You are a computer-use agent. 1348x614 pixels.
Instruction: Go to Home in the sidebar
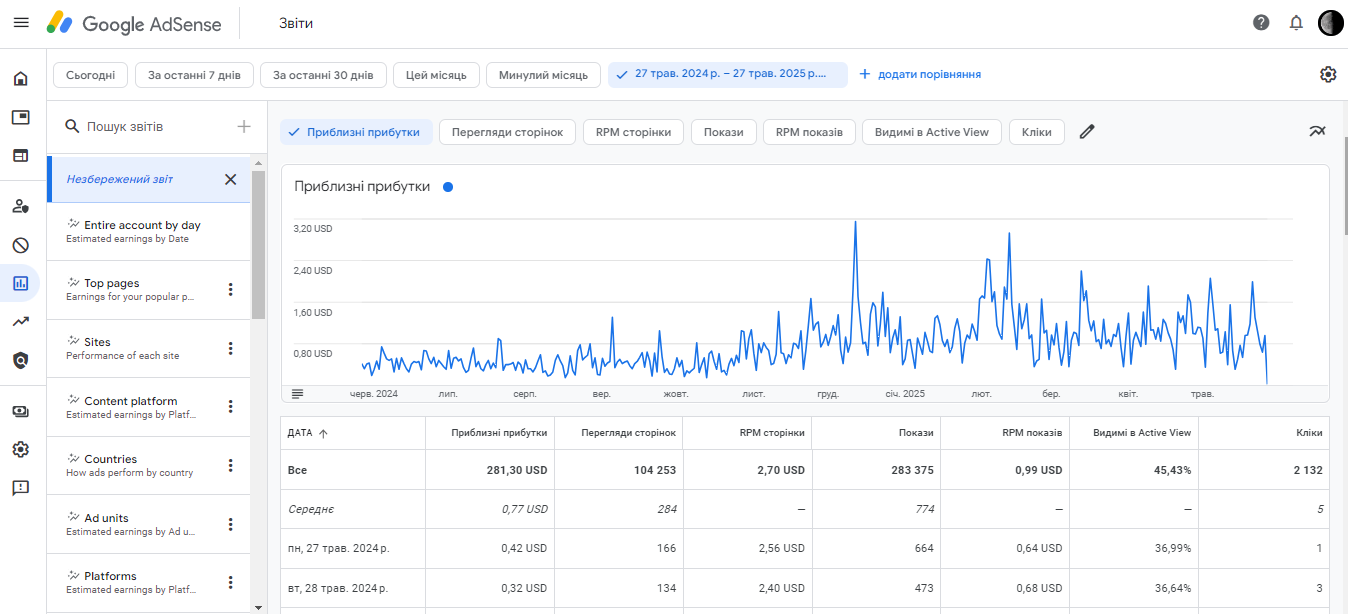pos(20,79)
